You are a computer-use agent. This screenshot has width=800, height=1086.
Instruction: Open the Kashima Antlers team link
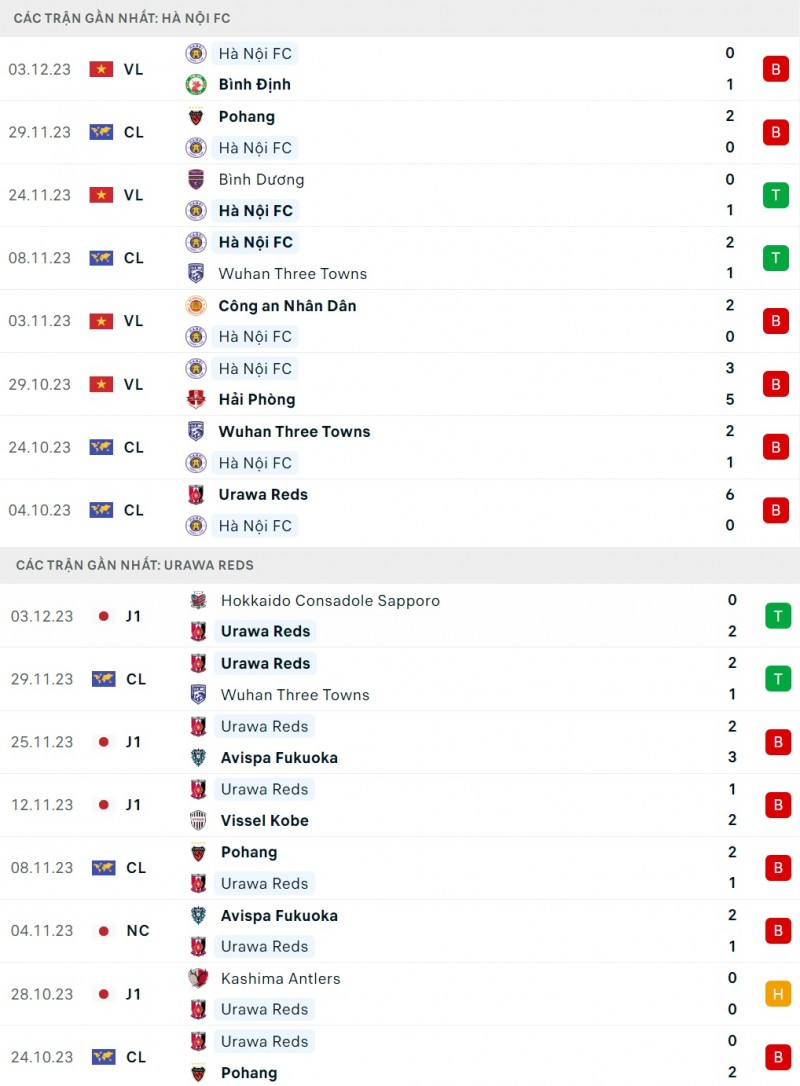(x=280, y=979)
